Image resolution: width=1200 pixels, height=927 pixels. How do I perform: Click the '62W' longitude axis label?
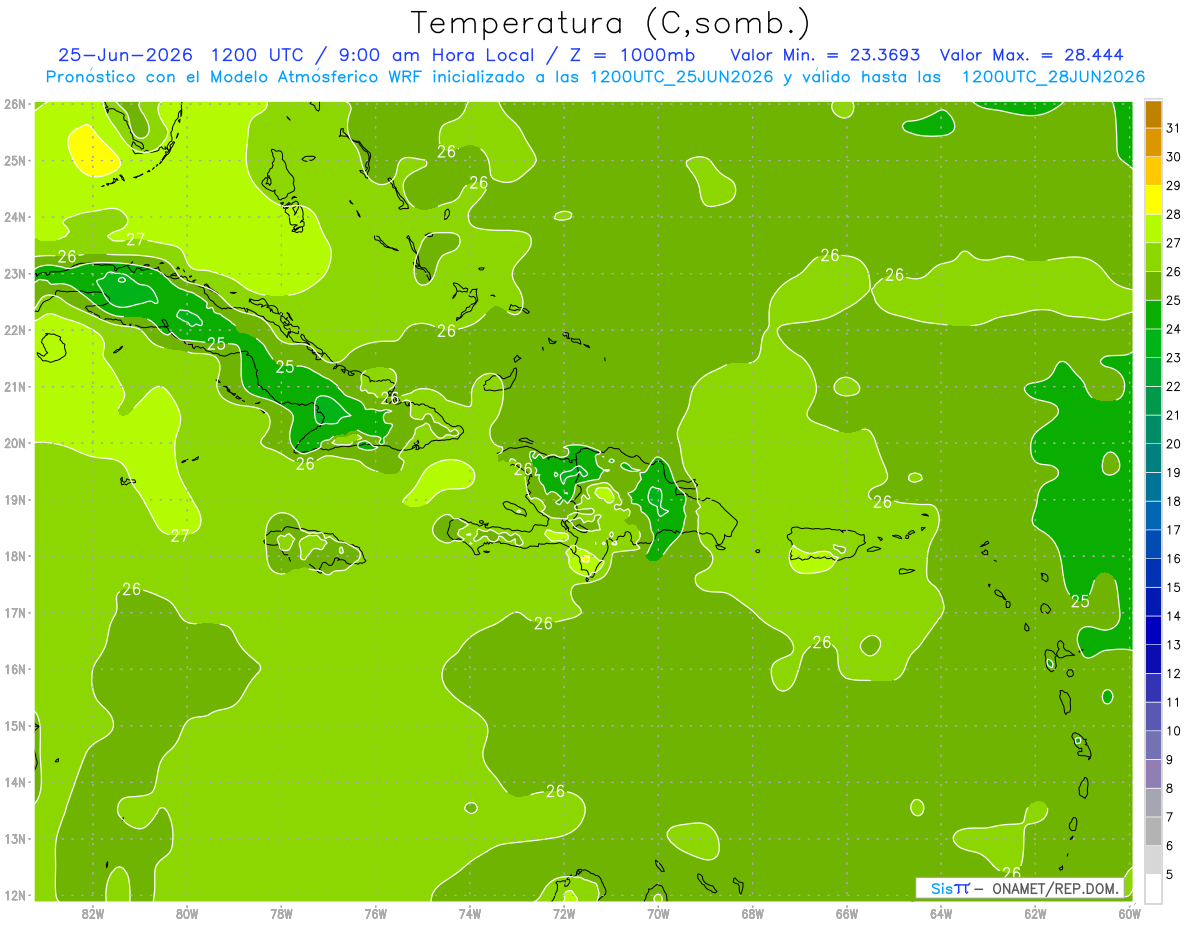coord(1035,912)
